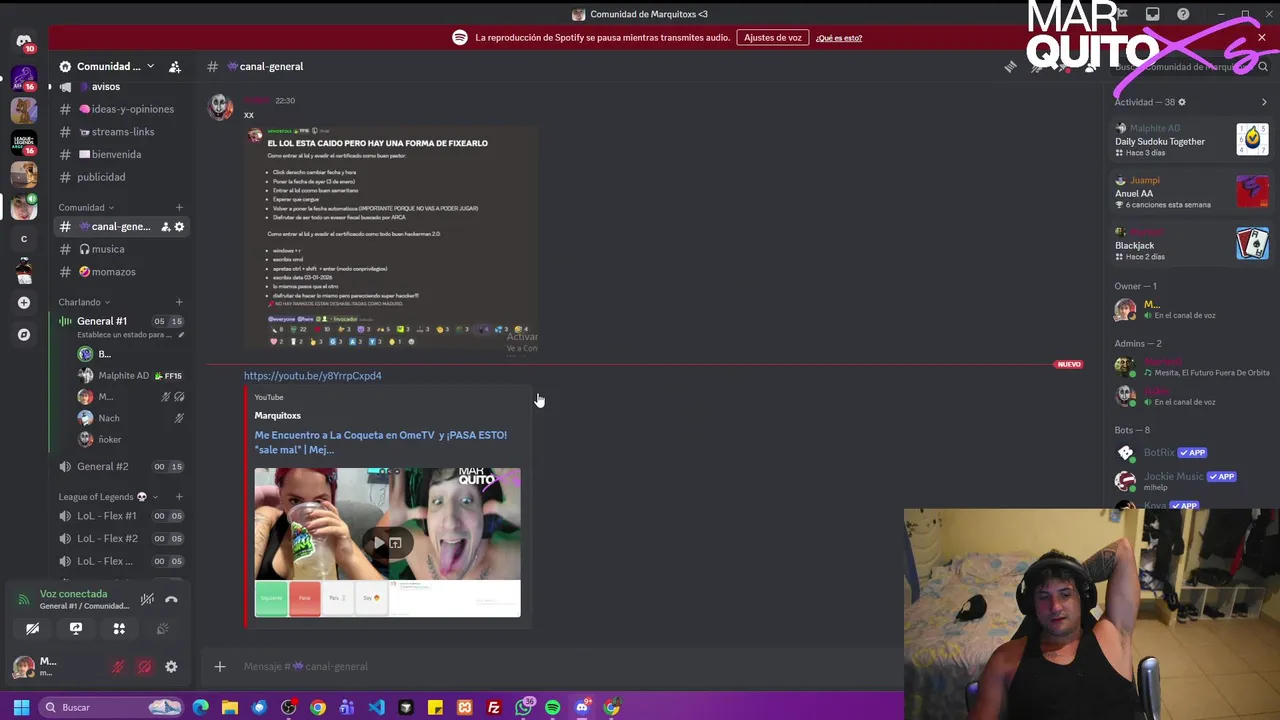
Task: Toggle noise suppression icon
Action: pos(147,600)
